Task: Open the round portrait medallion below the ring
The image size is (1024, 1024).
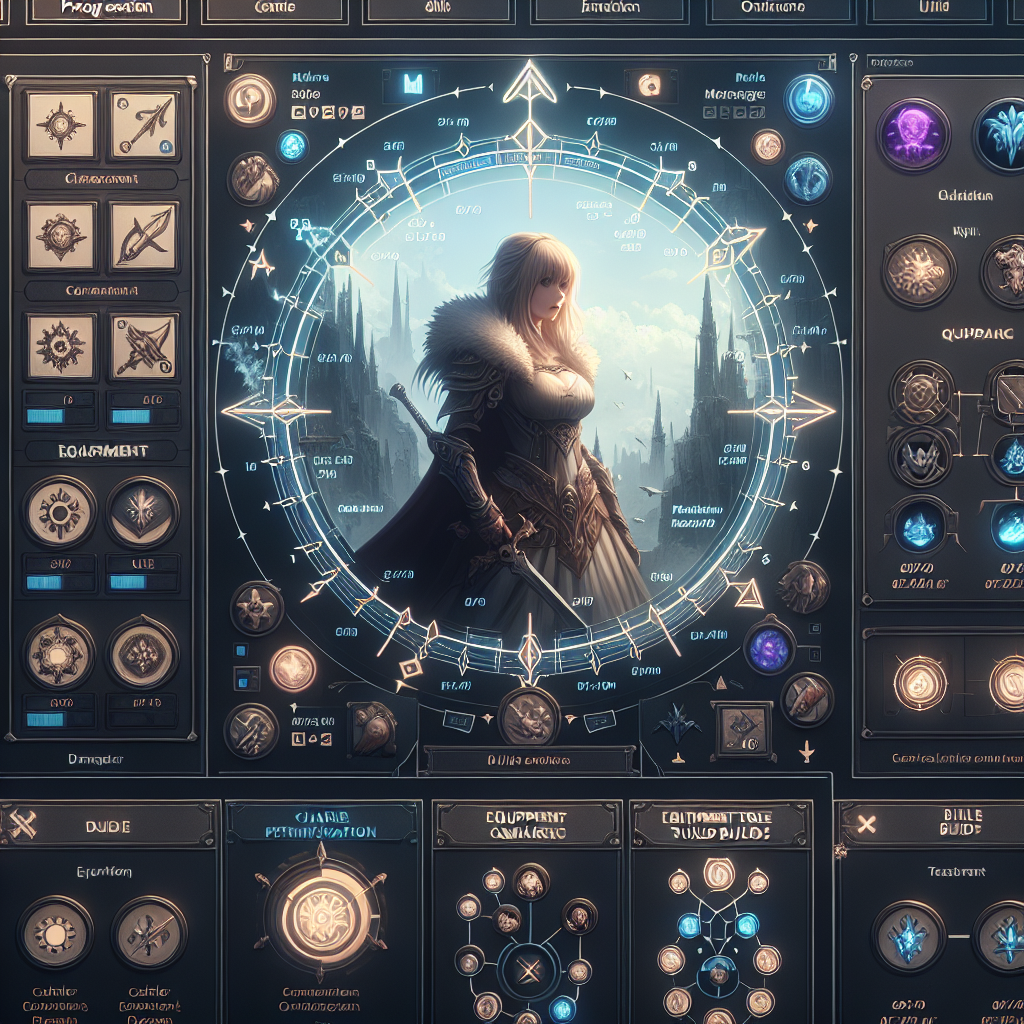Action: (x=527, y=715)
